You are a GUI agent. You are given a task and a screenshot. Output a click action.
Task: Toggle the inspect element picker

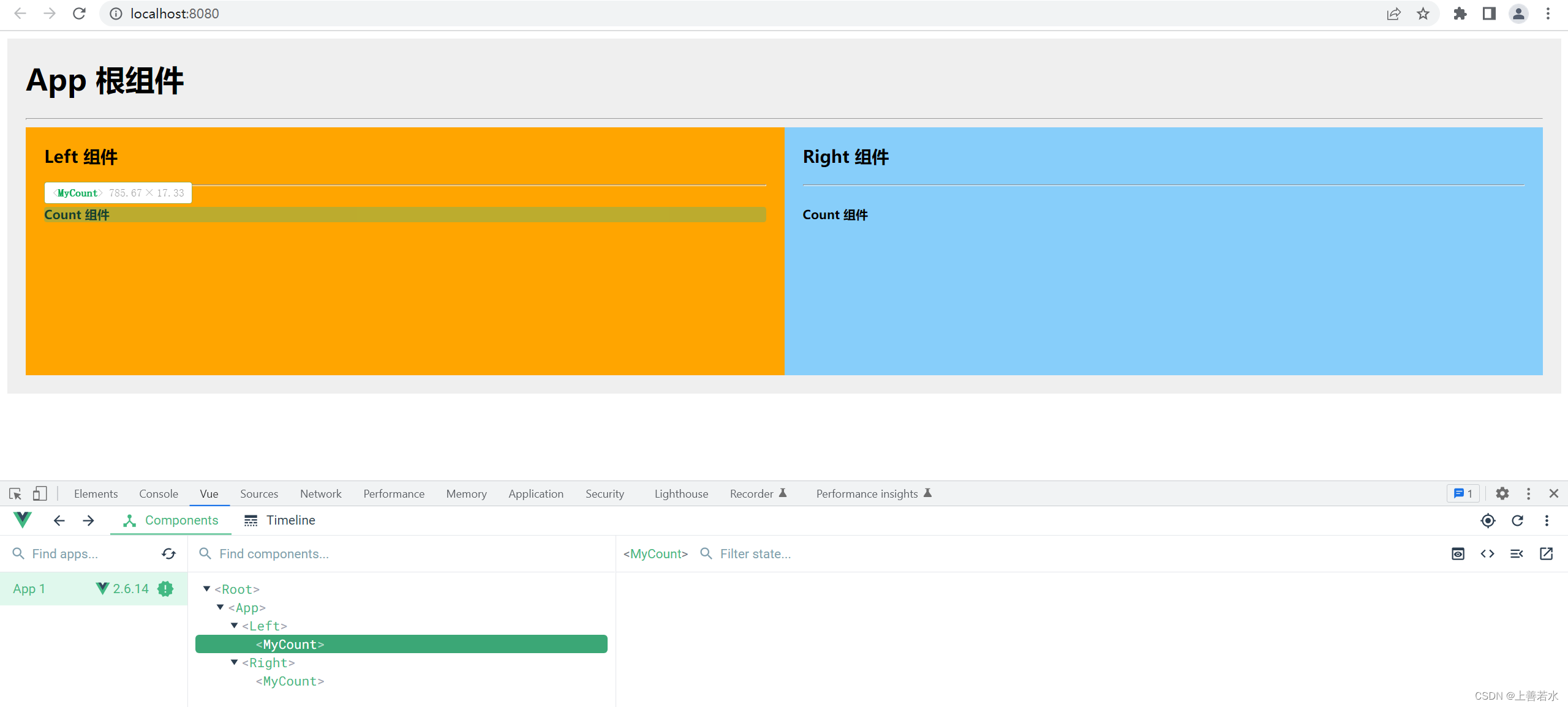15,493
